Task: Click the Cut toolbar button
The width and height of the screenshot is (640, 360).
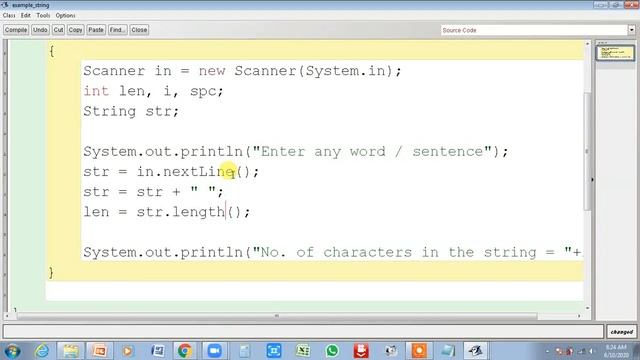Action: tap(58, 30)
